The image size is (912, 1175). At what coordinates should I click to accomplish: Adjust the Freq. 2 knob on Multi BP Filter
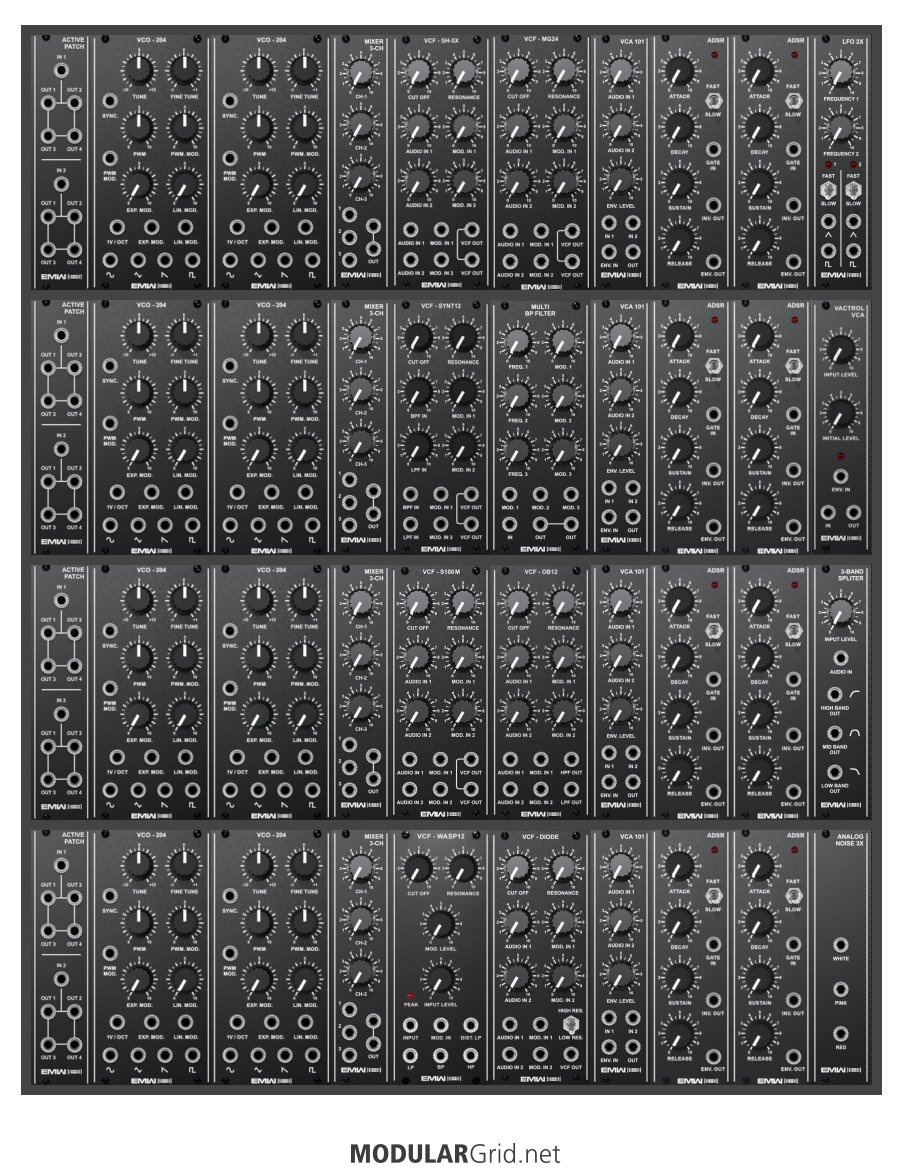[517, 396]
